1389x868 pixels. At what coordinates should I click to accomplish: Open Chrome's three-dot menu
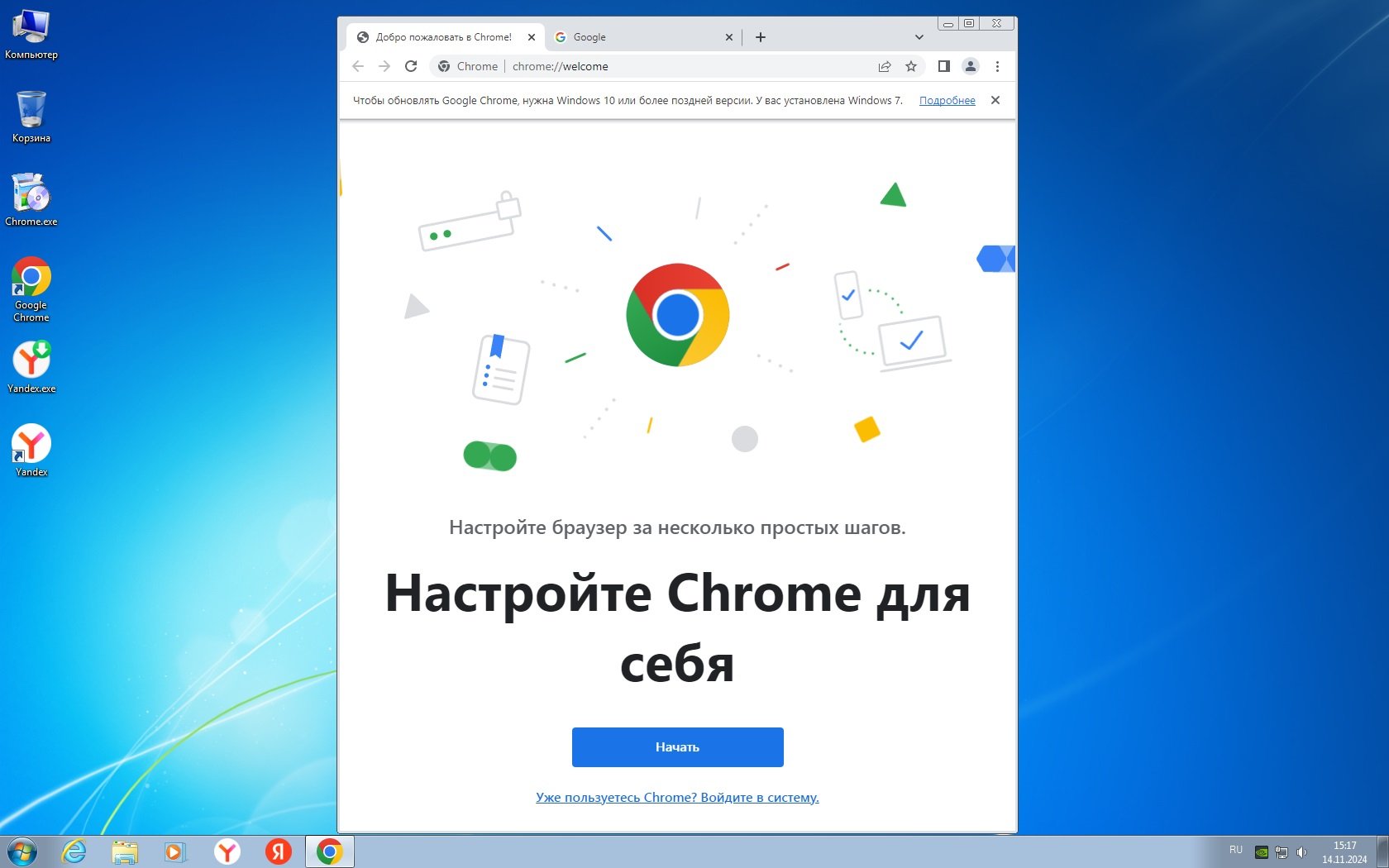pos(997,66)
